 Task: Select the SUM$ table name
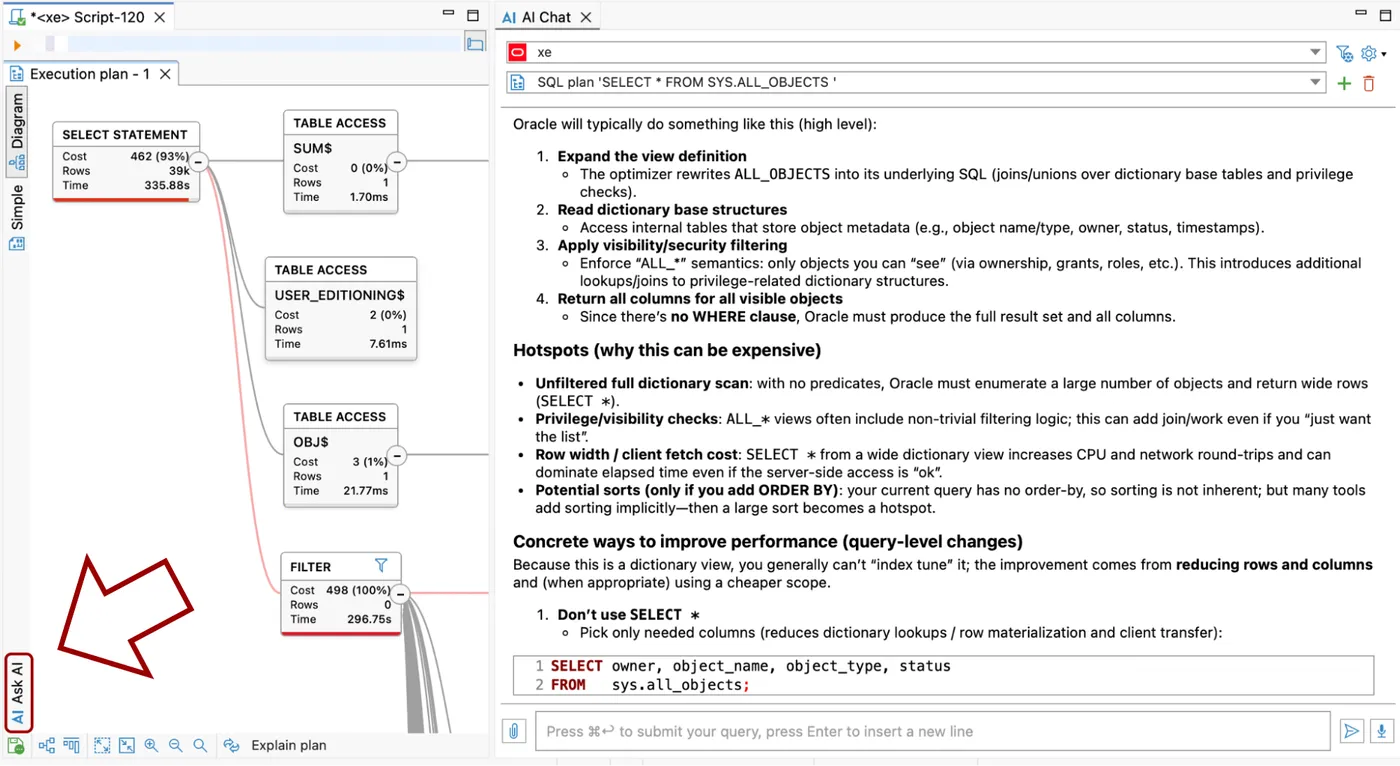(312, 148)
